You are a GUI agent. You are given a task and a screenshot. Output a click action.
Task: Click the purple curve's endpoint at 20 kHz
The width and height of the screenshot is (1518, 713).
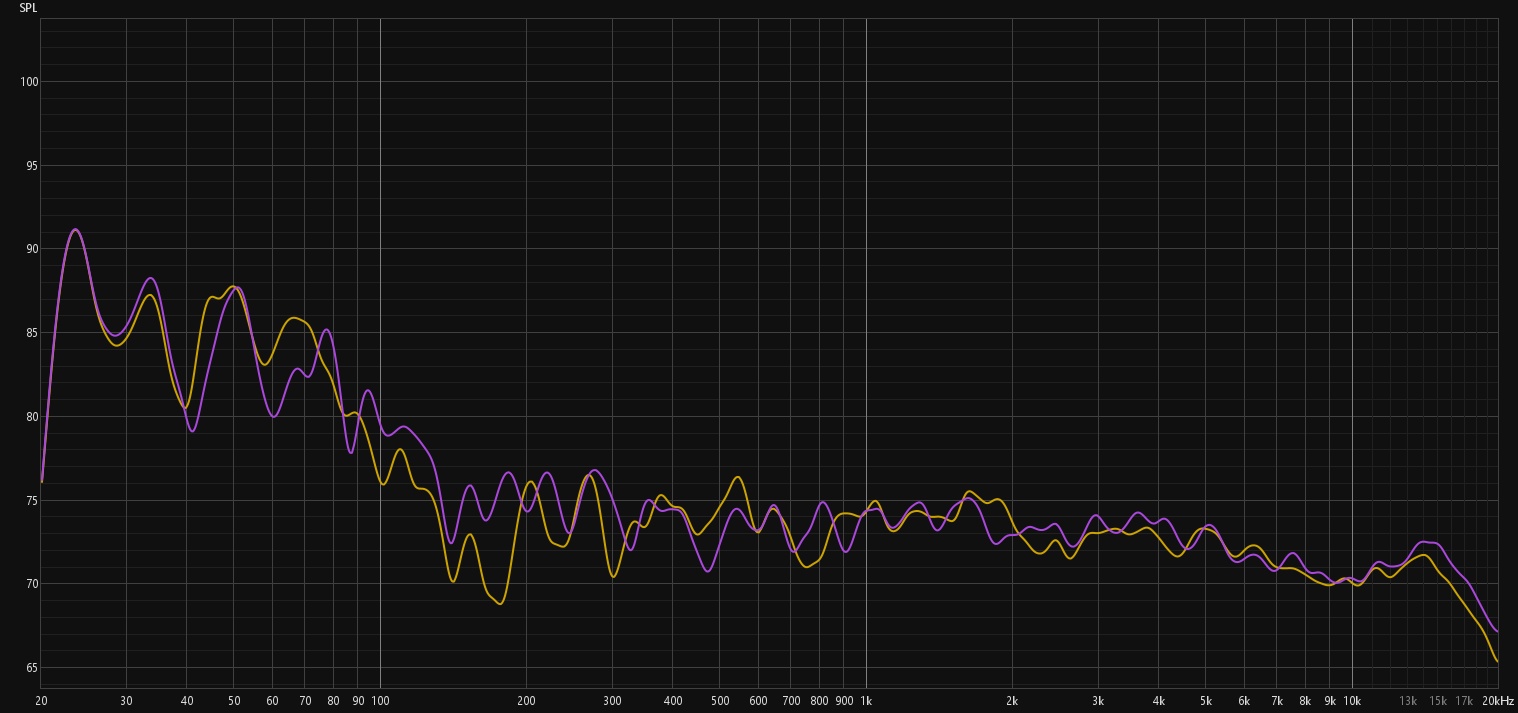click(1497, 631)
